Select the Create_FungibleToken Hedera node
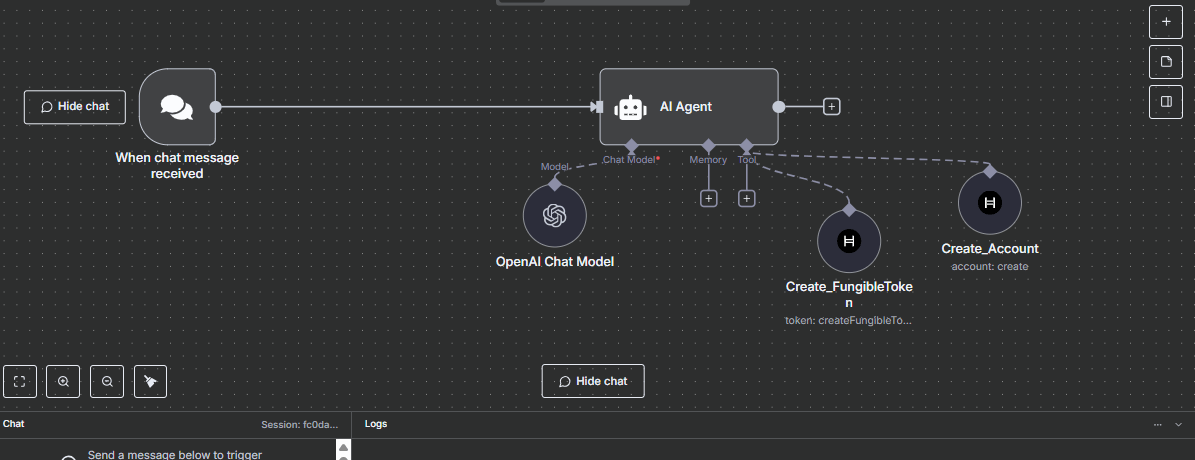This screenshot has width=1195, height=460. tap(849, 241)
